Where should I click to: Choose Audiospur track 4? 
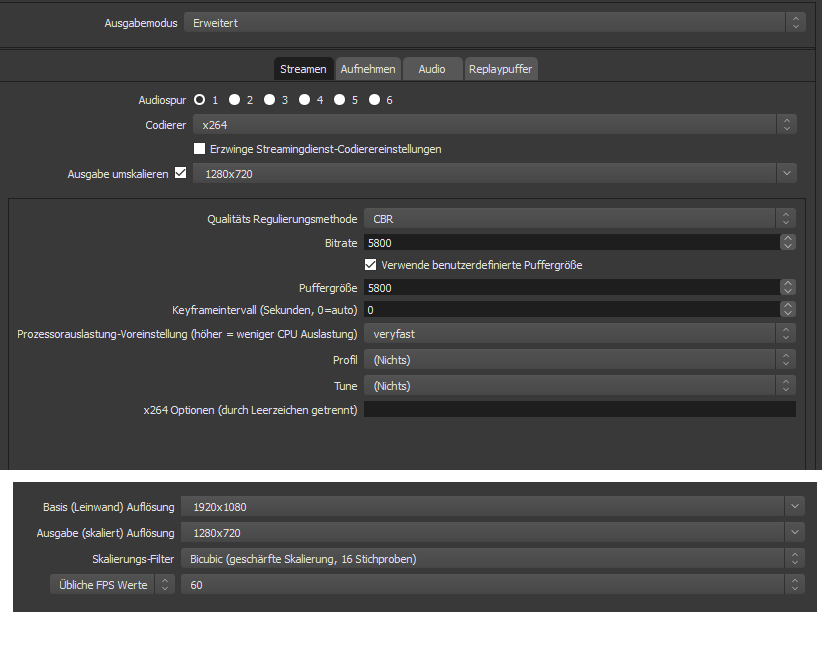305,100
